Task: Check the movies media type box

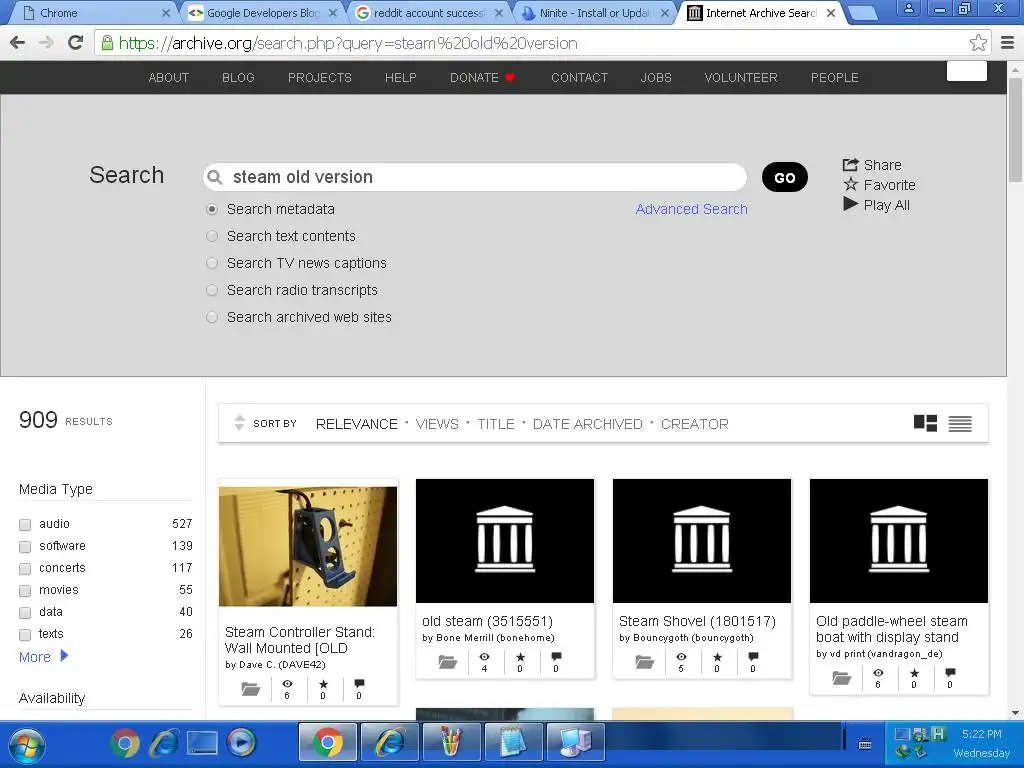Action: coord(25,591)
